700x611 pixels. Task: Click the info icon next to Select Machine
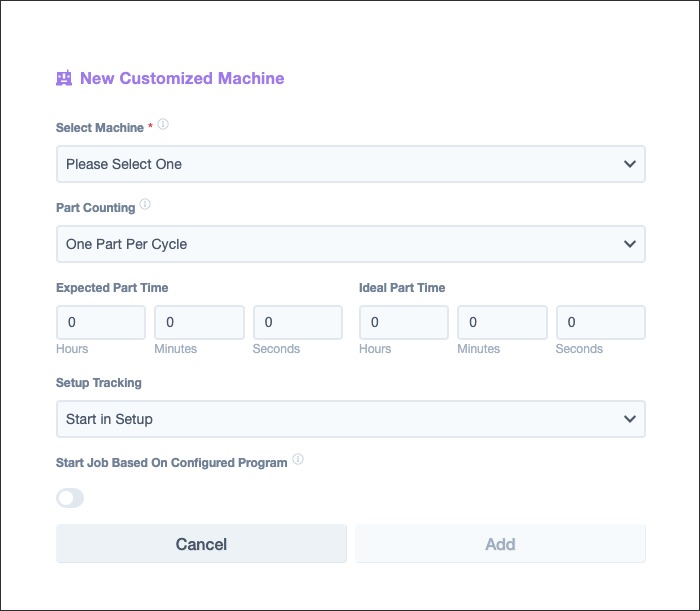tap(163, 124)
